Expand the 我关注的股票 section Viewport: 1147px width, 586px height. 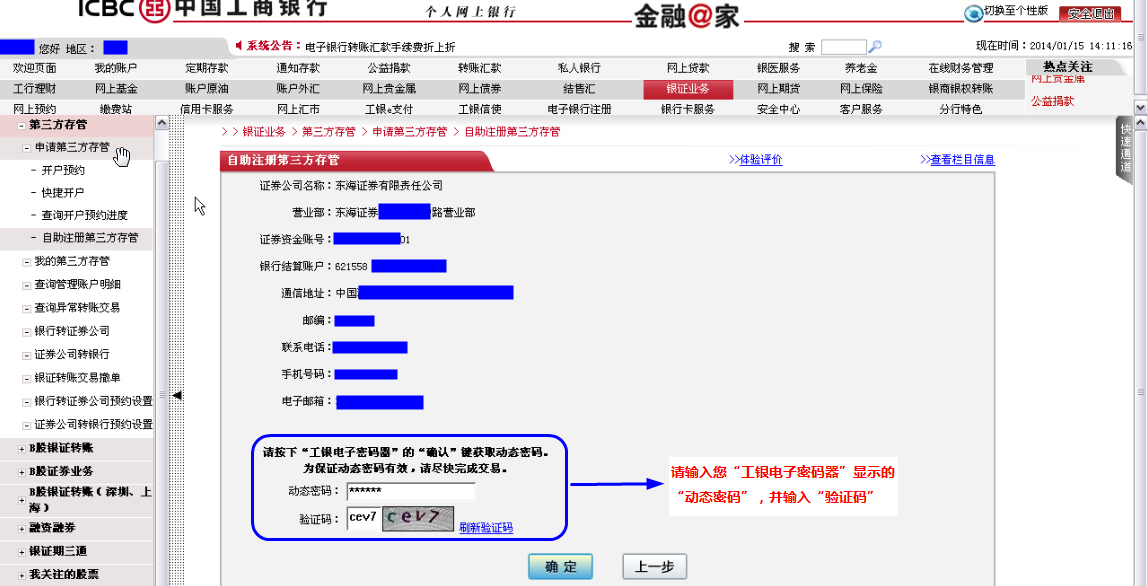(22, 575)
